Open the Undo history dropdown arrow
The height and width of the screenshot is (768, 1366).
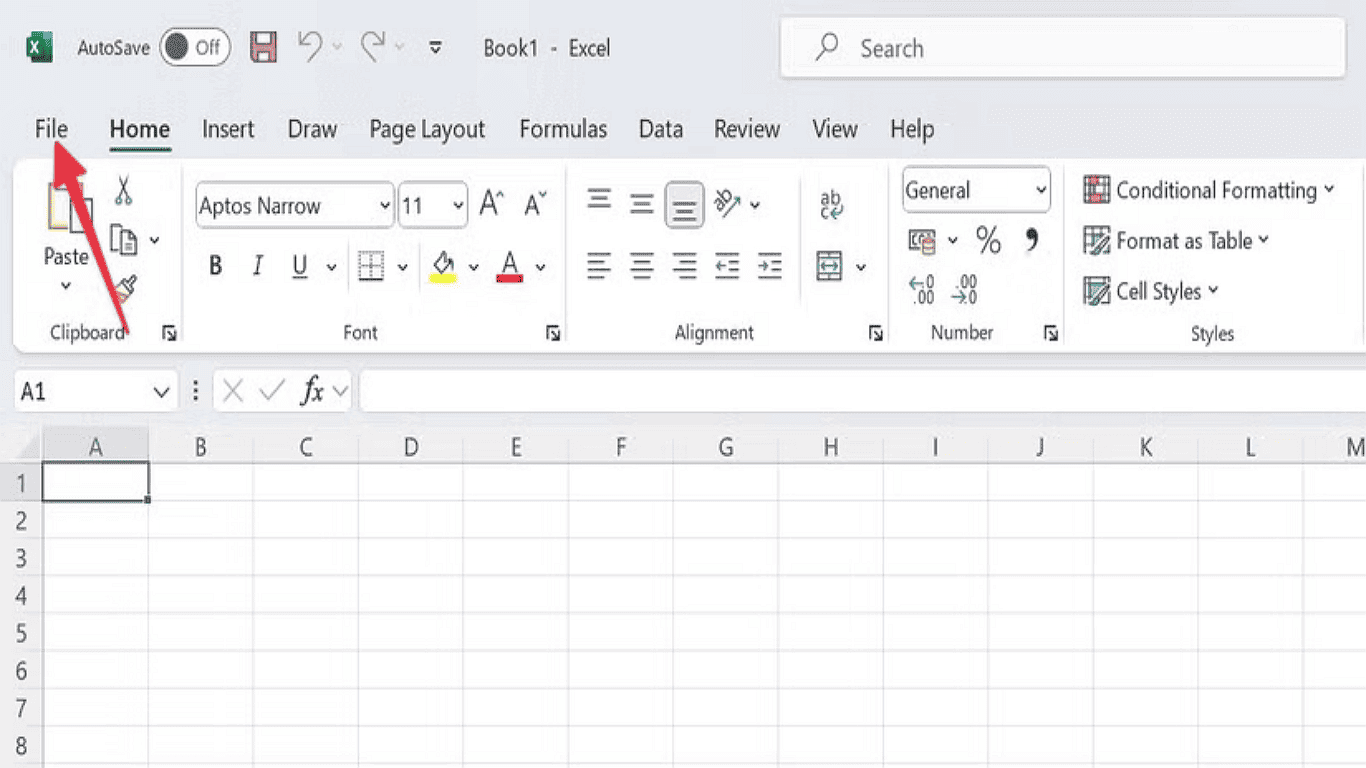coord(337,47)
